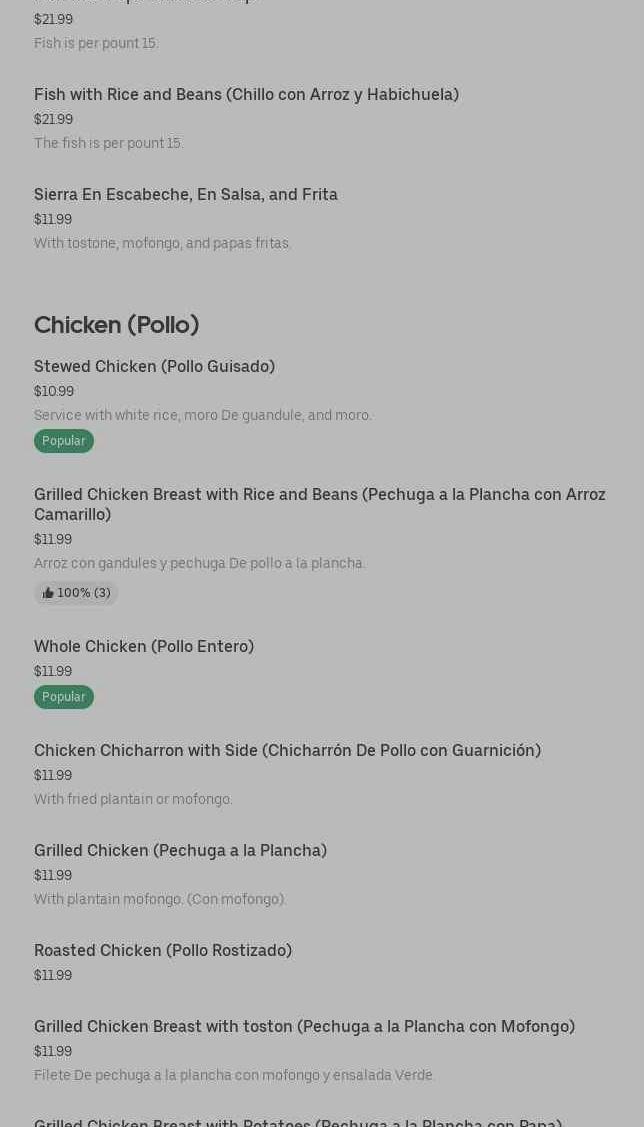The width and height of the screenshot is (644, 1127).
Task: Open Grilled Chicken Breast with toston item
Action: coord(304,1026)
